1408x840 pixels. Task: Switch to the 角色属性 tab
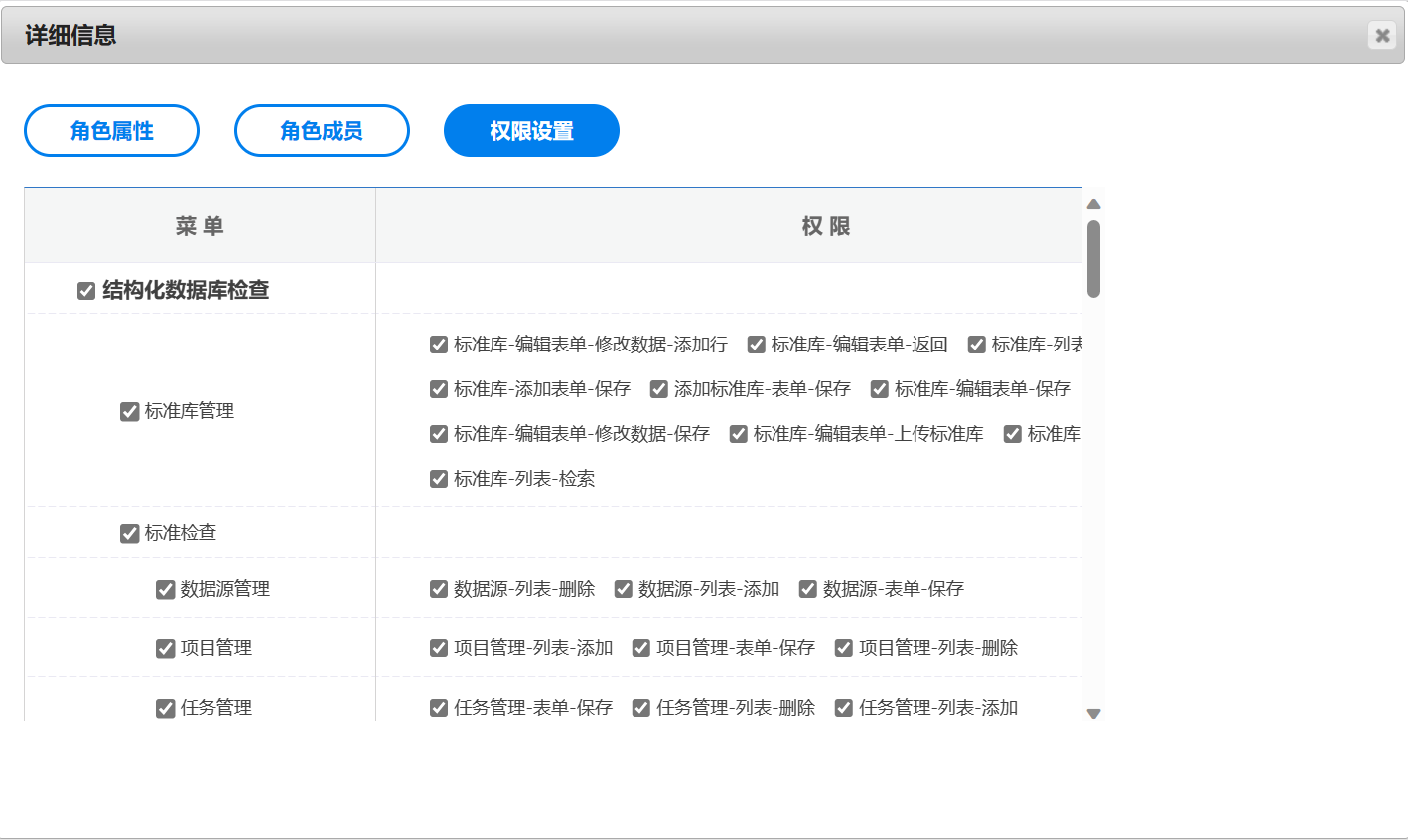tap(111, 131)
